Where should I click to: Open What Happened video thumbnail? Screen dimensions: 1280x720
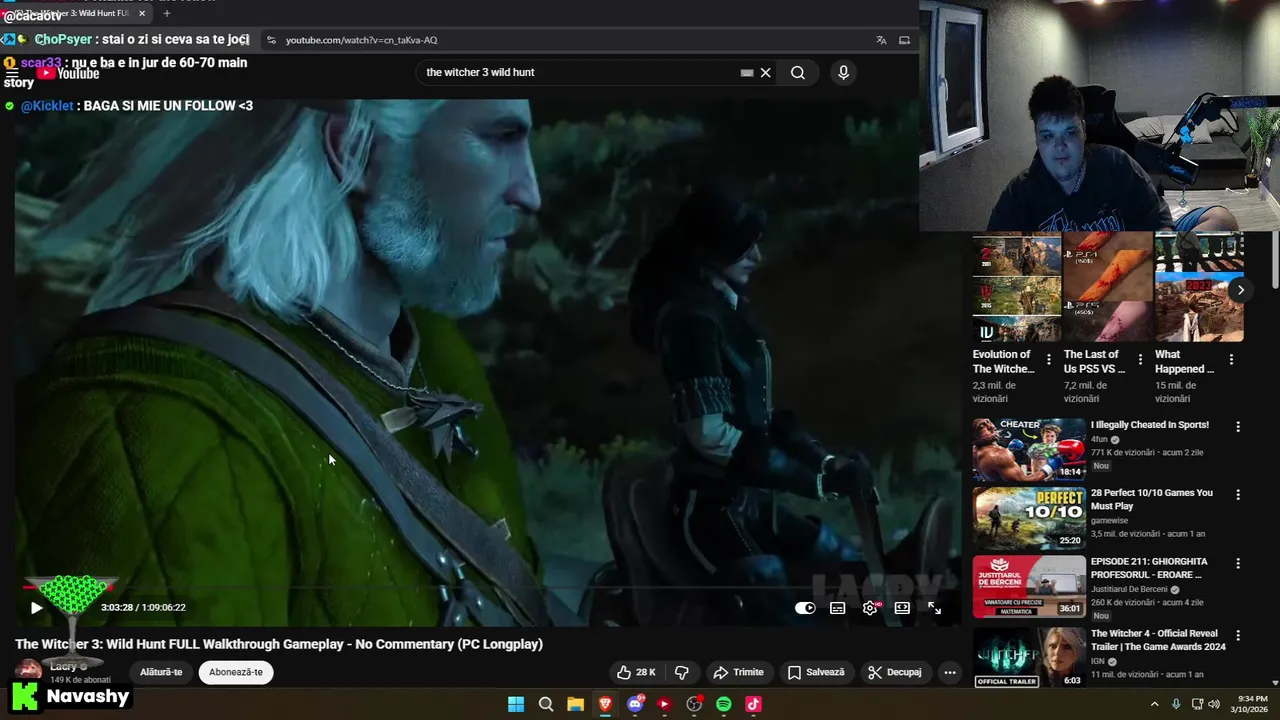point(1199,287)
